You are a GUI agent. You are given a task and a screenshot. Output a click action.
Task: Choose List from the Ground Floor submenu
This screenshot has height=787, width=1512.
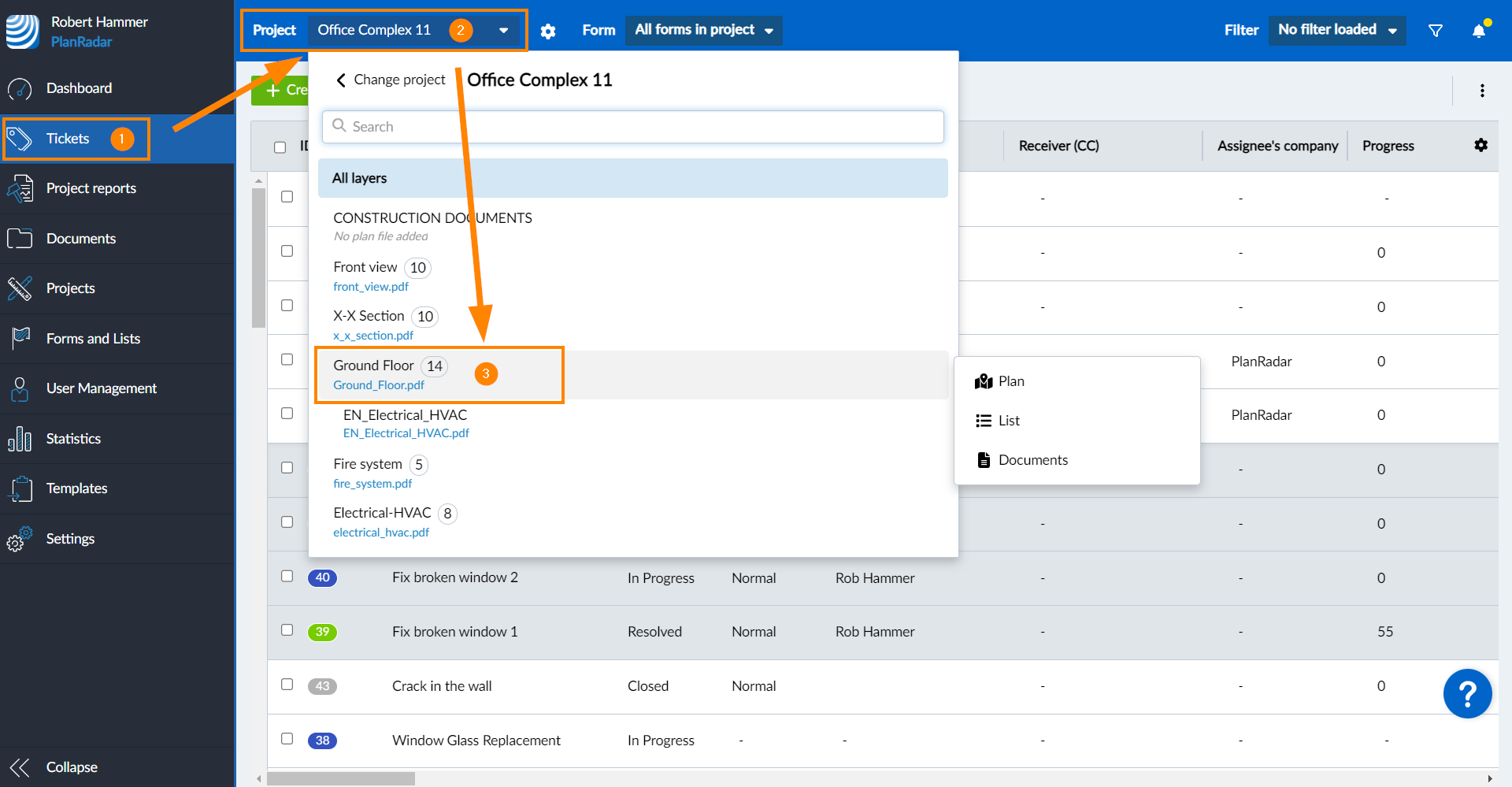click(x=1077, y=421)
